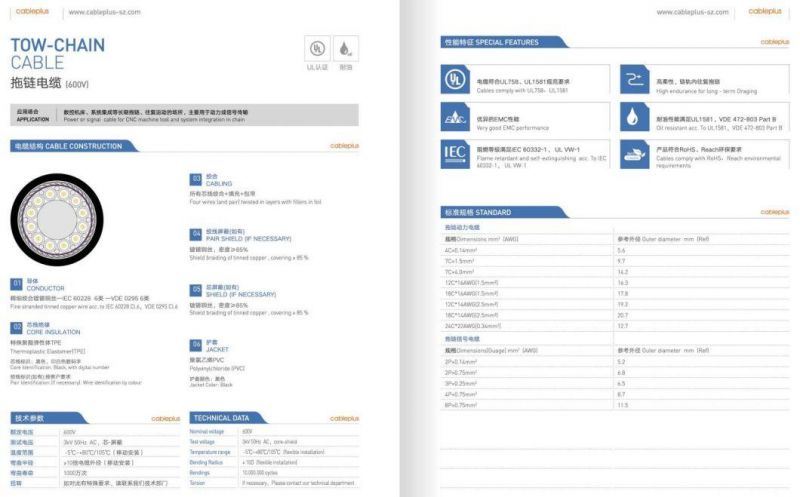Click outer diameter value 5.2

point(621,362)
